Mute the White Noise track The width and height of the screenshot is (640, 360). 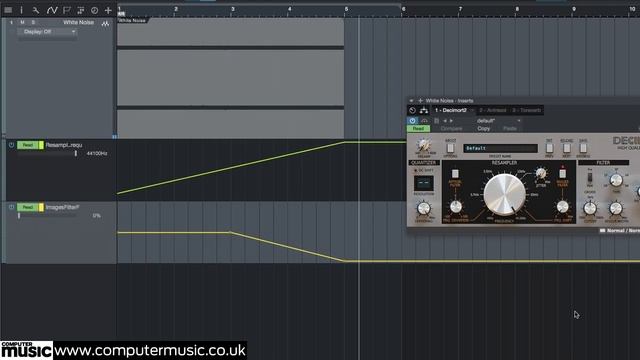pyautogui.click(x=22, y=22)
